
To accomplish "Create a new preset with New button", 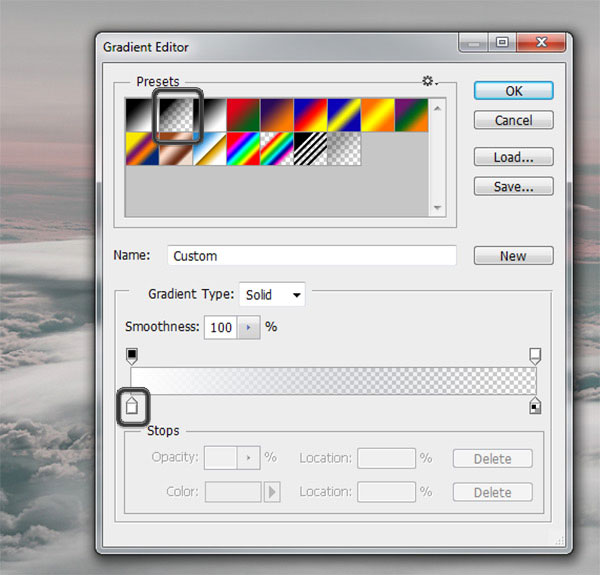I will (x=513, y=256).
